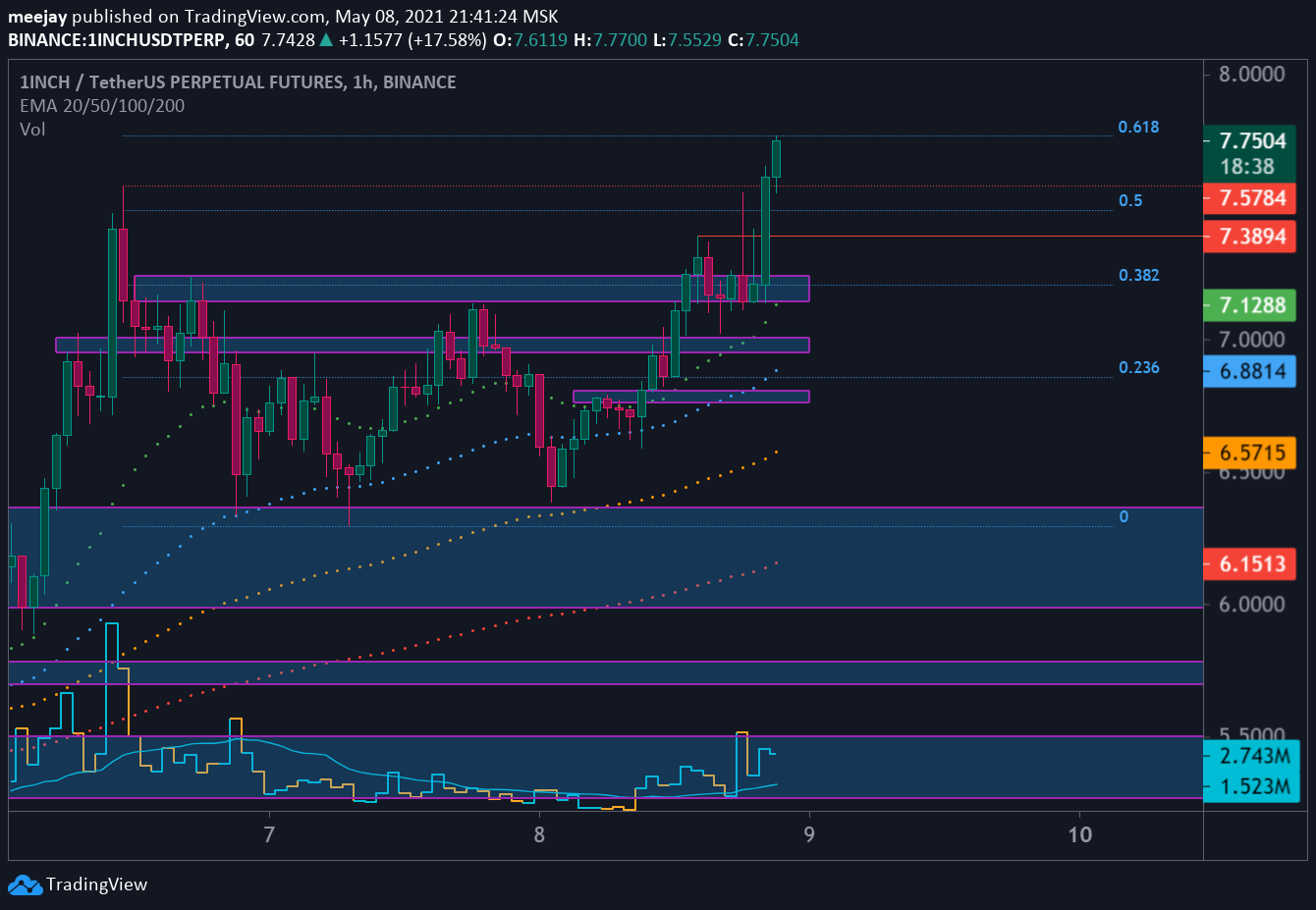Viewport: 1316px width, 910px height.
Task: Click the 7.7504 current price label
Action: pos(1251,141)
